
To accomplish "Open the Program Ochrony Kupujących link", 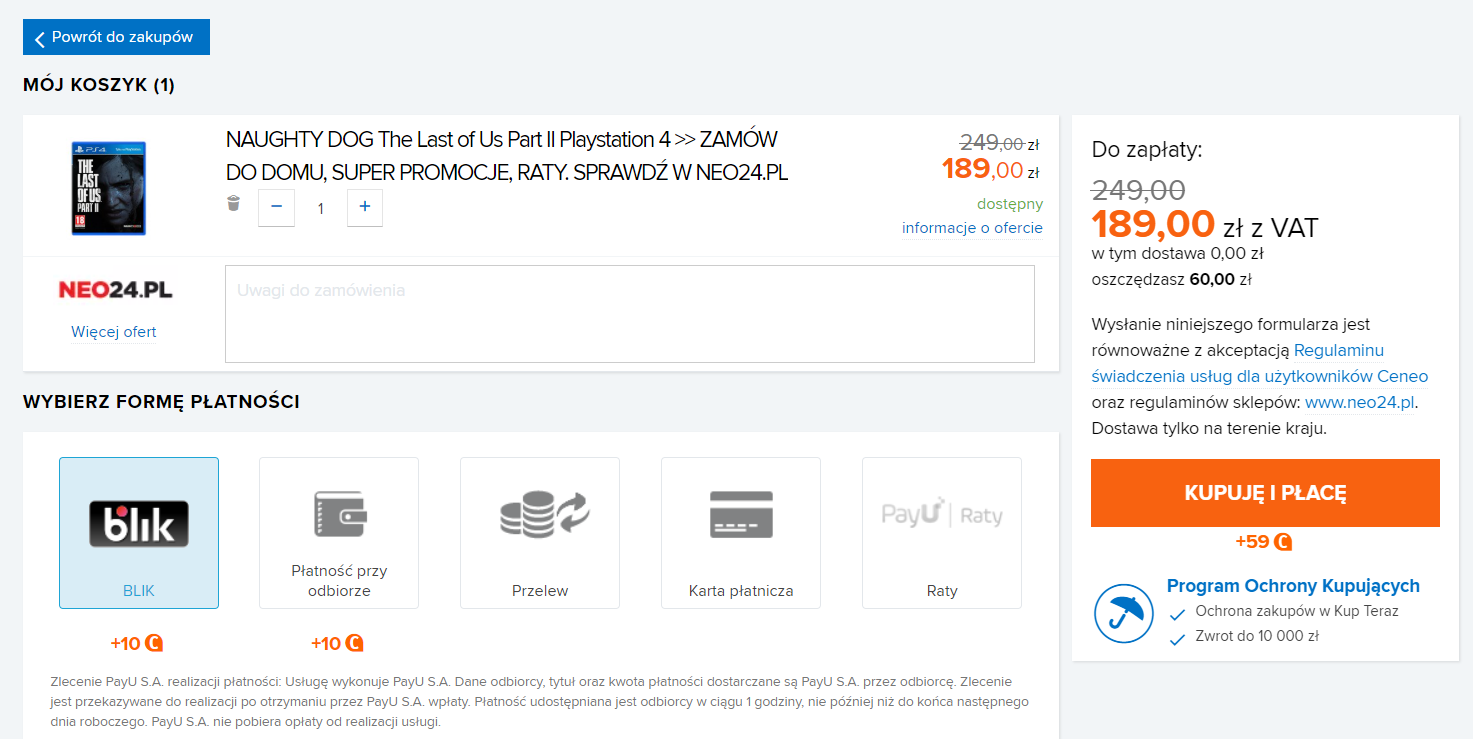I will coord(1293,586).
